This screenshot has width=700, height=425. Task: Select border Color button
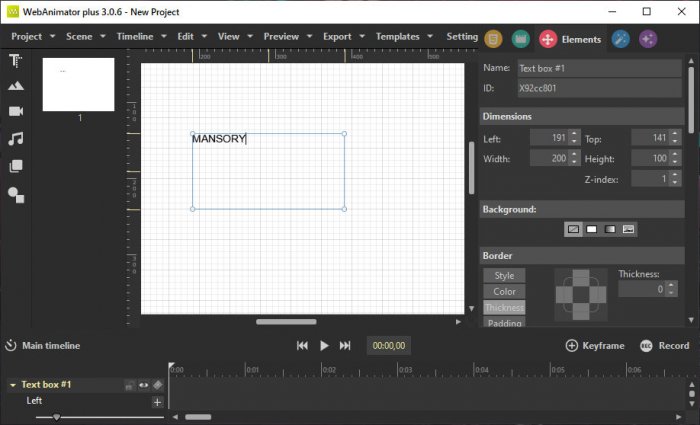pyautogui.click(x=504, y=292)
